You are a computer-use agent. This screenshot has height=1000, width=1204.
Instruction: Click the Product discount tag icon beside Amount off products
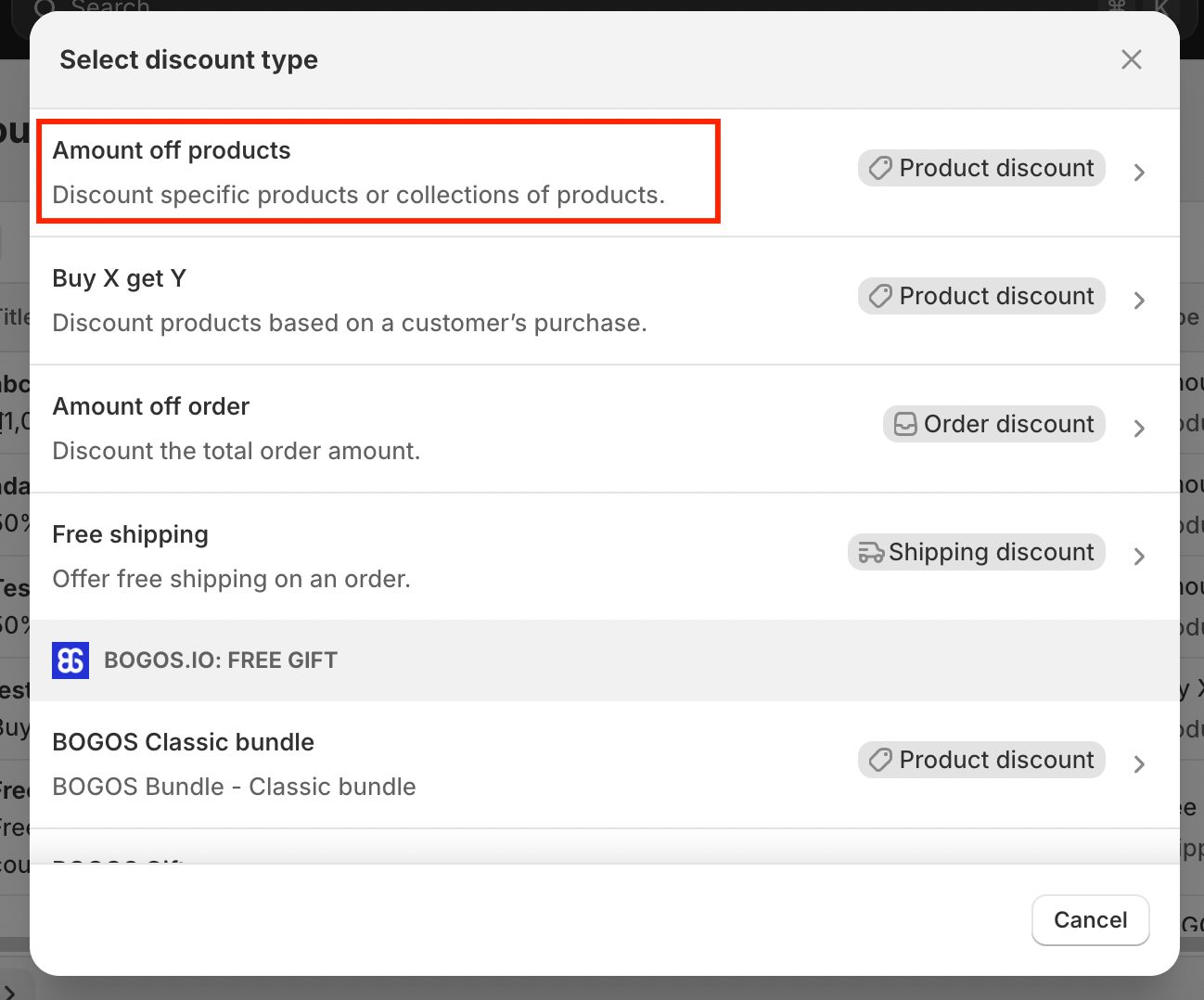pos(879,168)
